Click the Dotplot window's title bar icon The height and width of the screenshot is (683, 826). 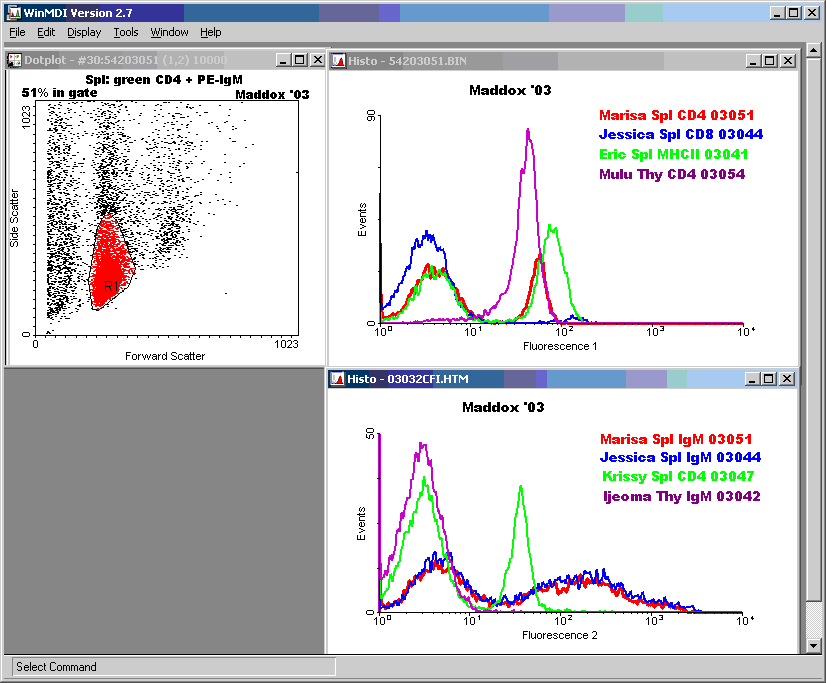tap(15, 60)
